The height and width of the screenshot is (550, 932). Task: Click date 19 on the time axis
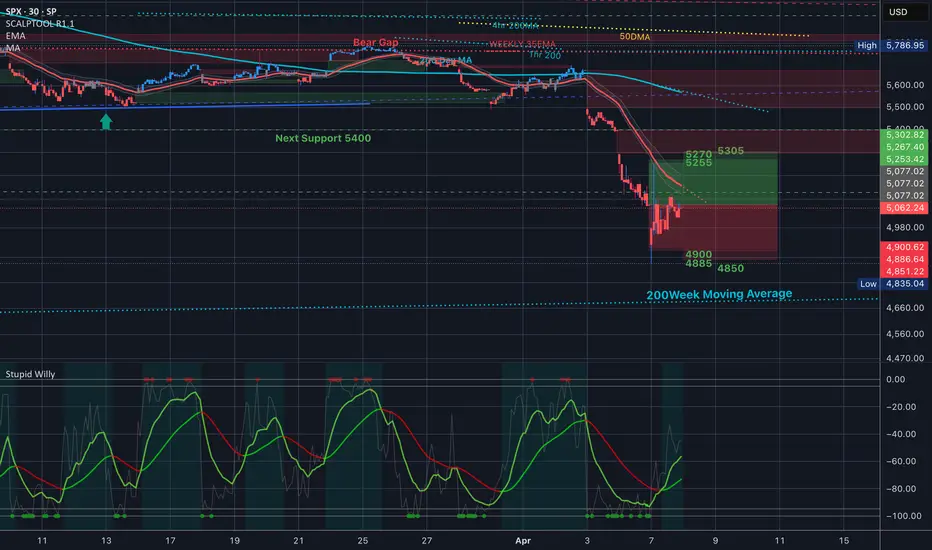click(x=234, y=540)
